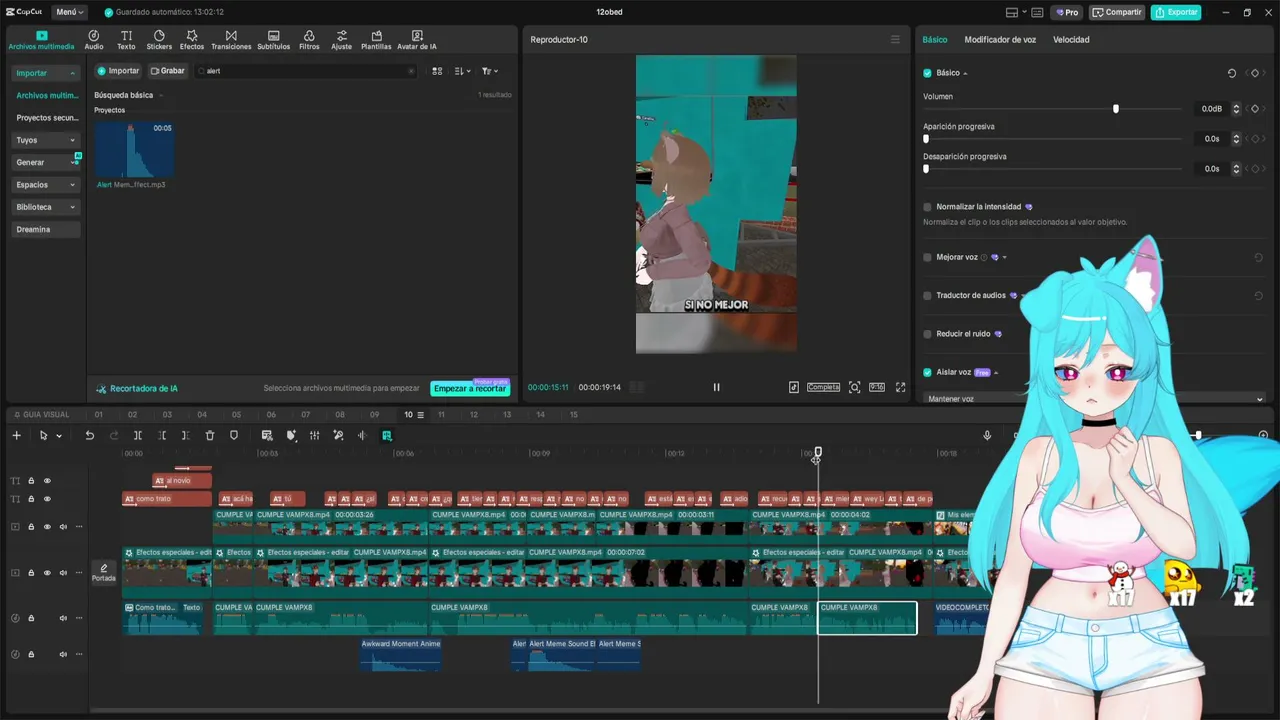Open the filter dropdown in media panel
The image size is (1280, 720).
point(490,71)
